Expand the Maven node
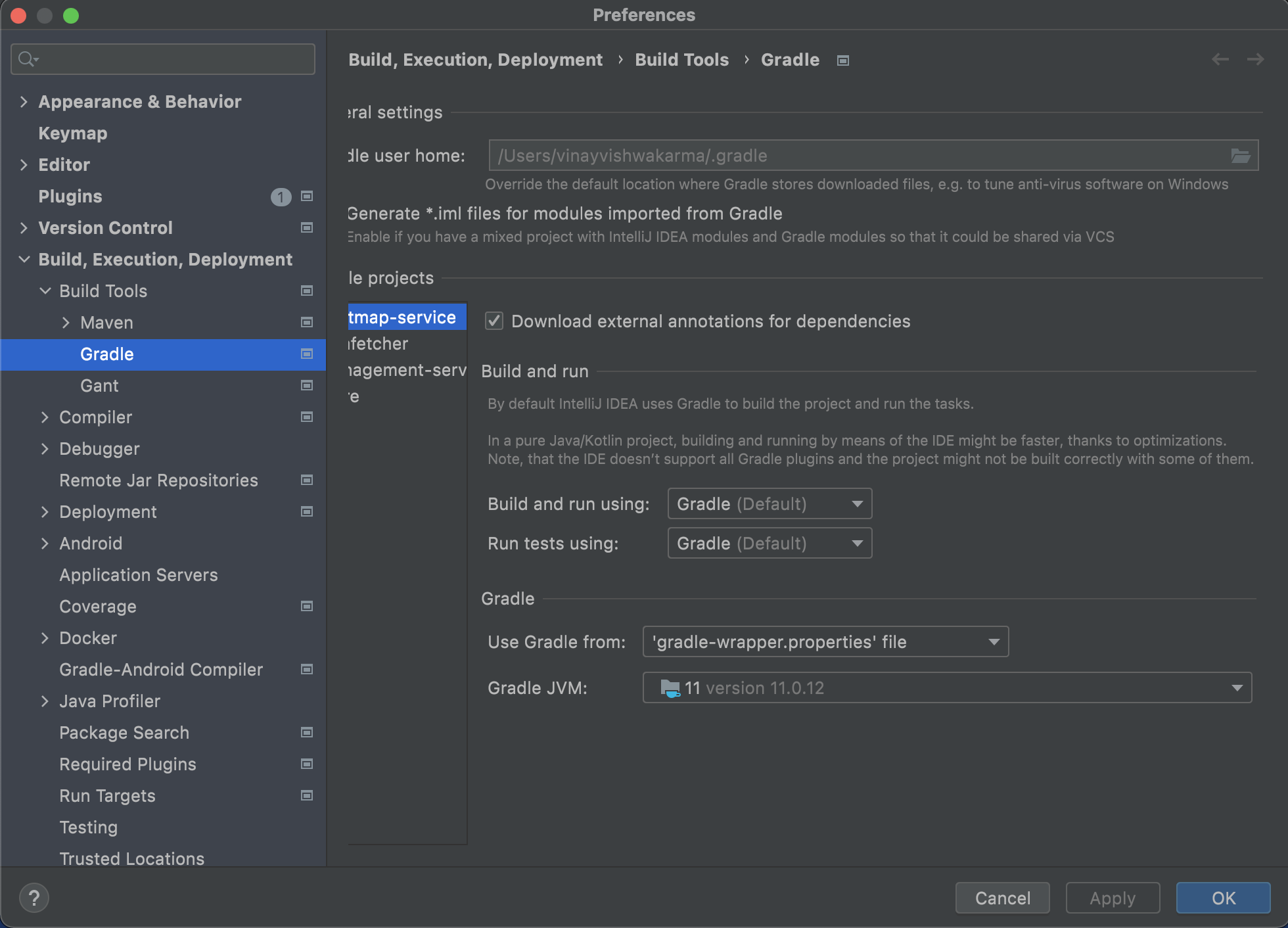The height and width of the screenshot is (928, 1288). (66, 322)
